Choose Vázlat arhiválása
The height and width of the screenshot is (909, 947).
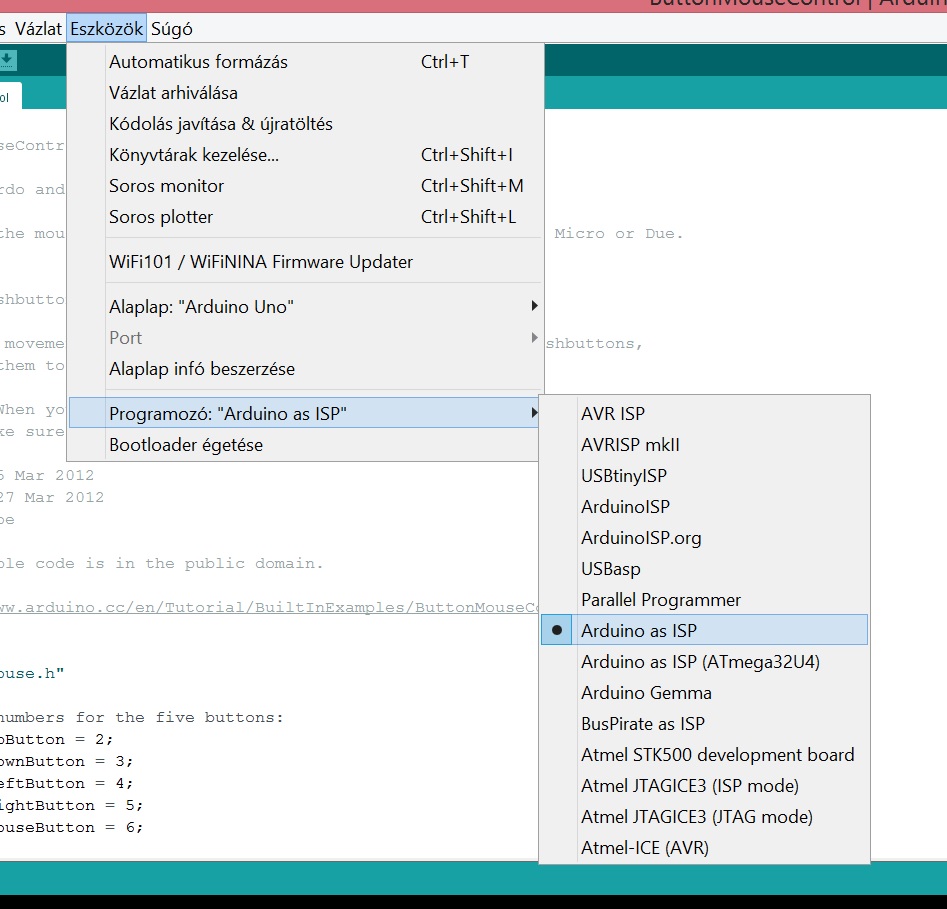tap(305, 93)
